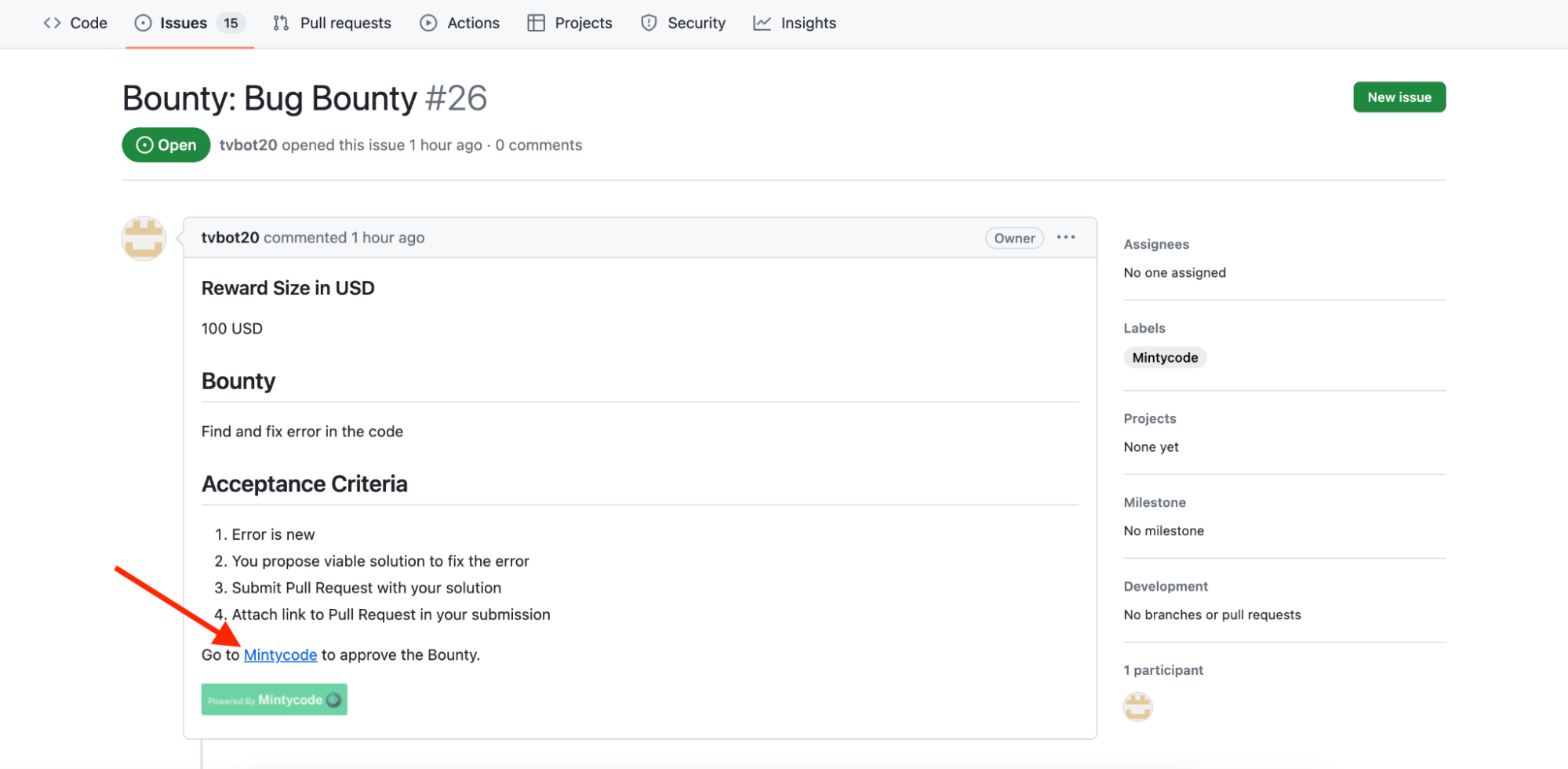The width and height of the screenshot is (1568, 769).
Task: Open tvbot20 profile link in issue header
Action: click(248, 145)
